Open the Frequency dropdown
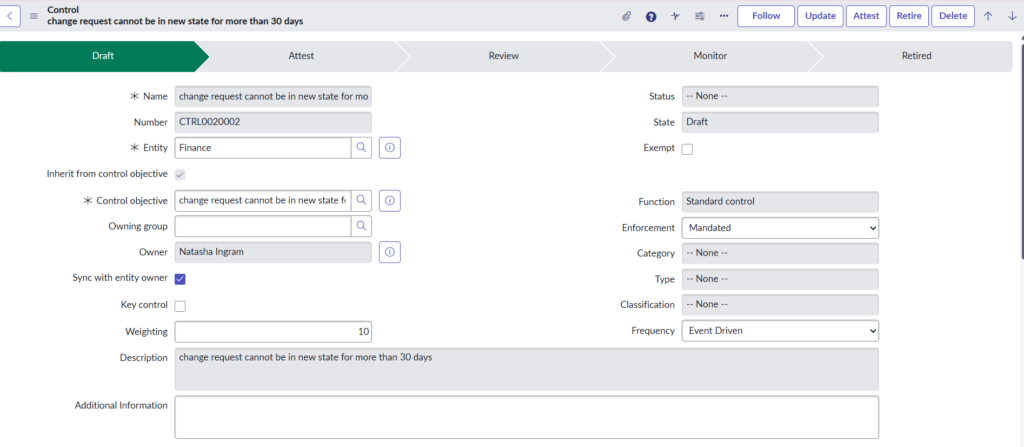This screenshot has width=1024, height=447. pyautogui.click(x=780, y=331)
